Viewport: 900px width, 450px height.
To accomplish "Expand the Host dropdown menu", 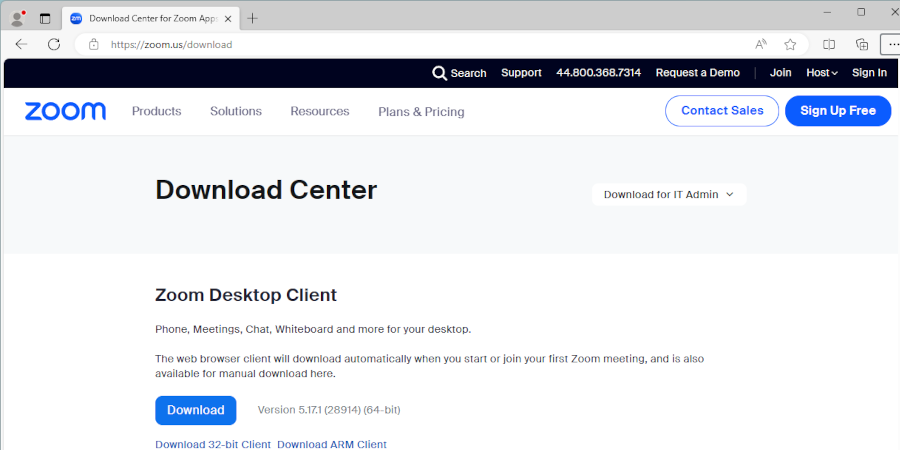I will 822,73.
